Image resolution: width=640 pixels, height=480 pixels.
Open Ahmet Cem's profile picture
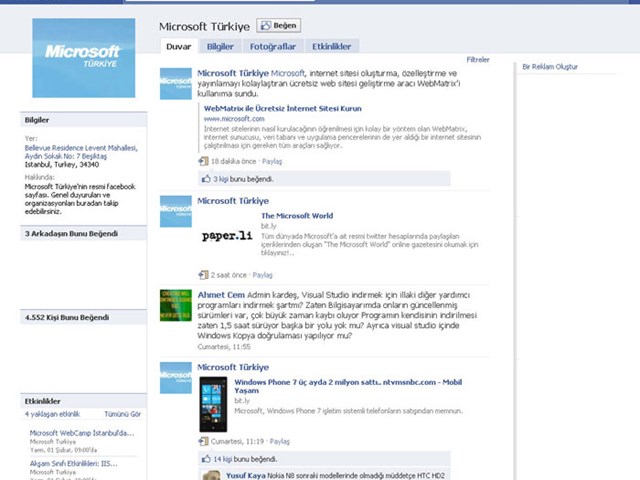175,304
